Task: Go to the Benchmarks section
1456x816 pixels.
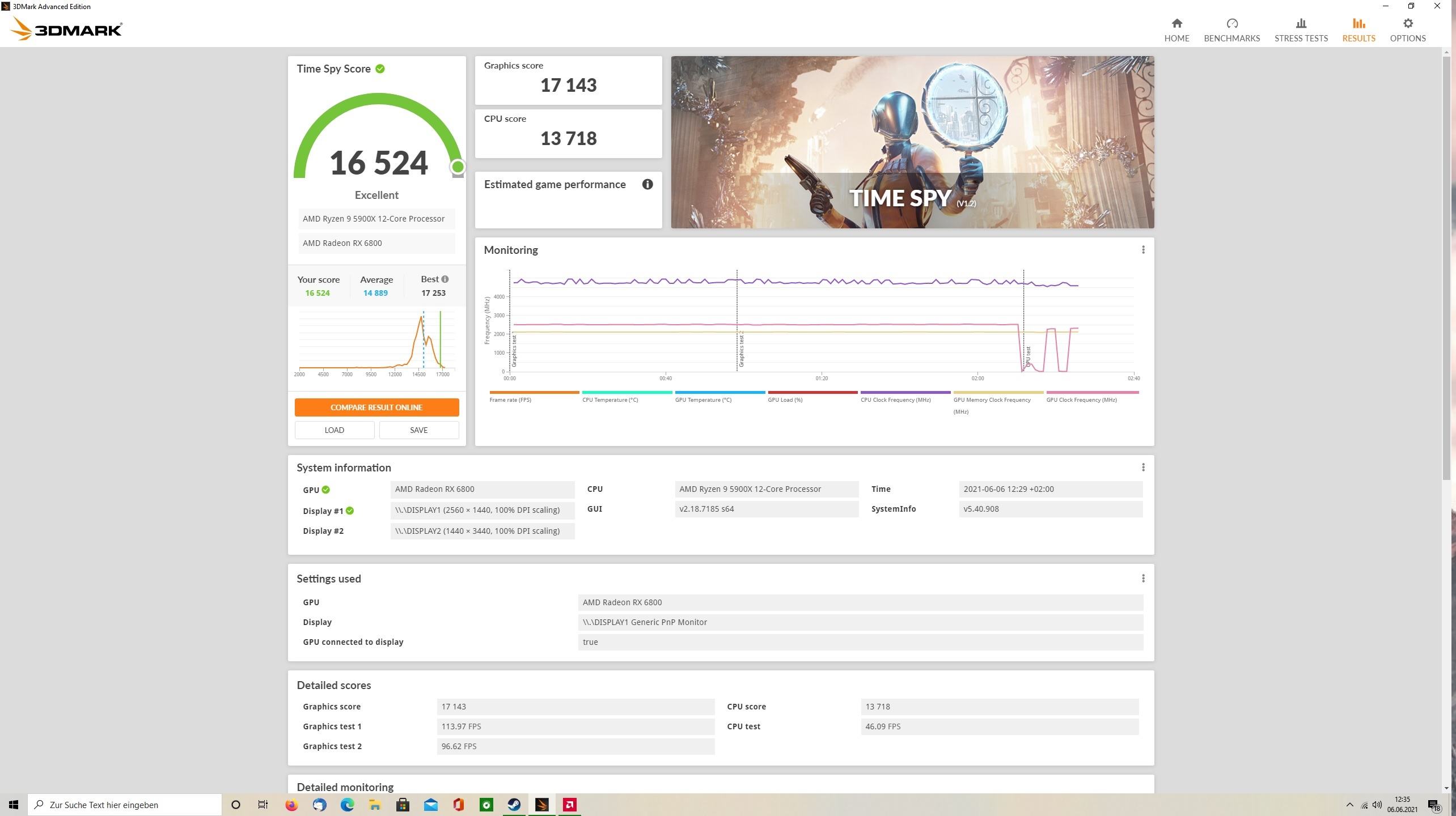Action: 1231,30
